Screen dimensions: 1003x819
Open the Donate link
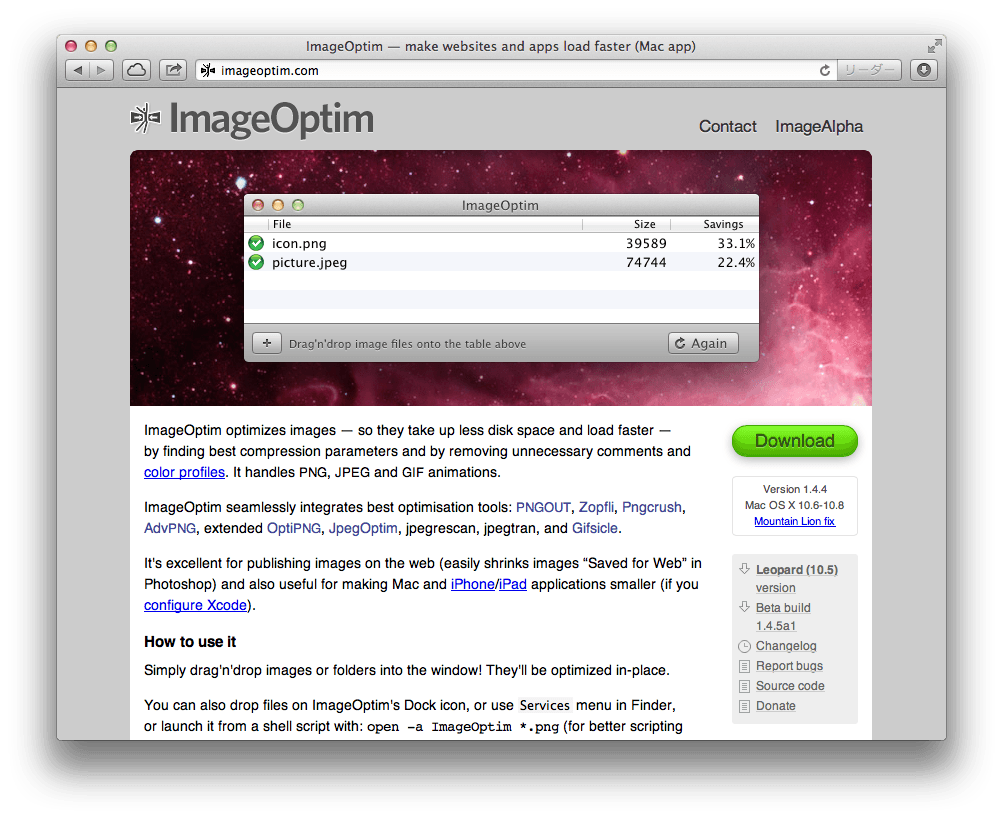point(775,706)
